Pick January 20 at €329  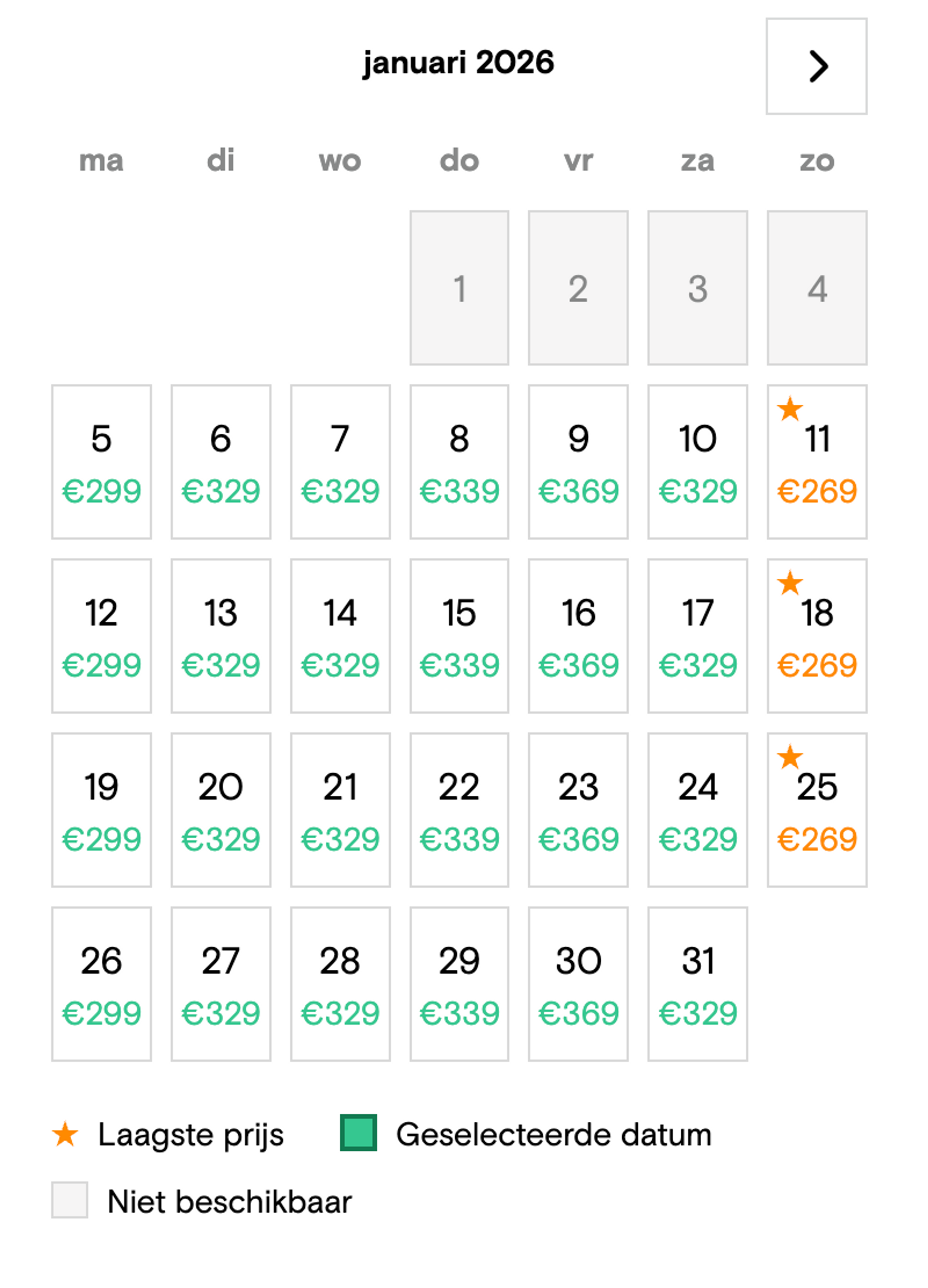tap(221, 809)
